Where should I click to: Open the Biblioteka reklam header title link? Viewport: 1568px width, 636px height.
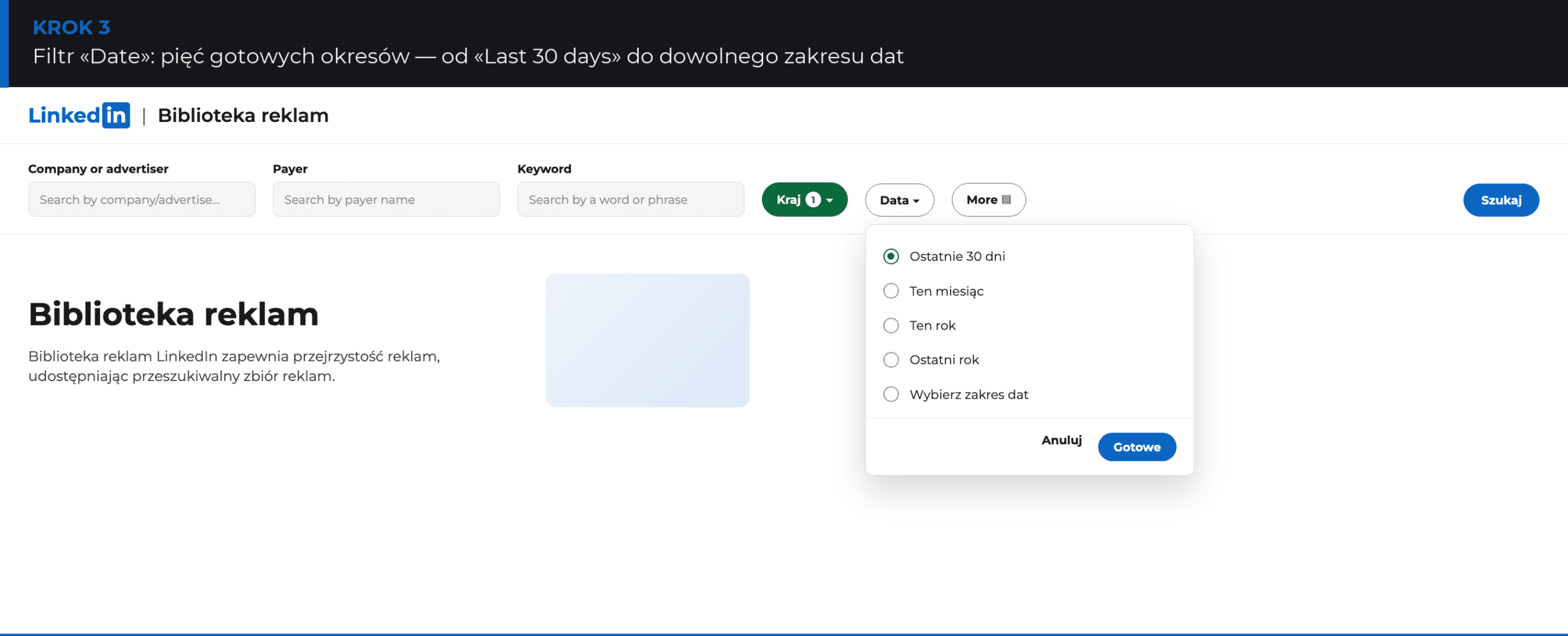click(x=243, y=115)
